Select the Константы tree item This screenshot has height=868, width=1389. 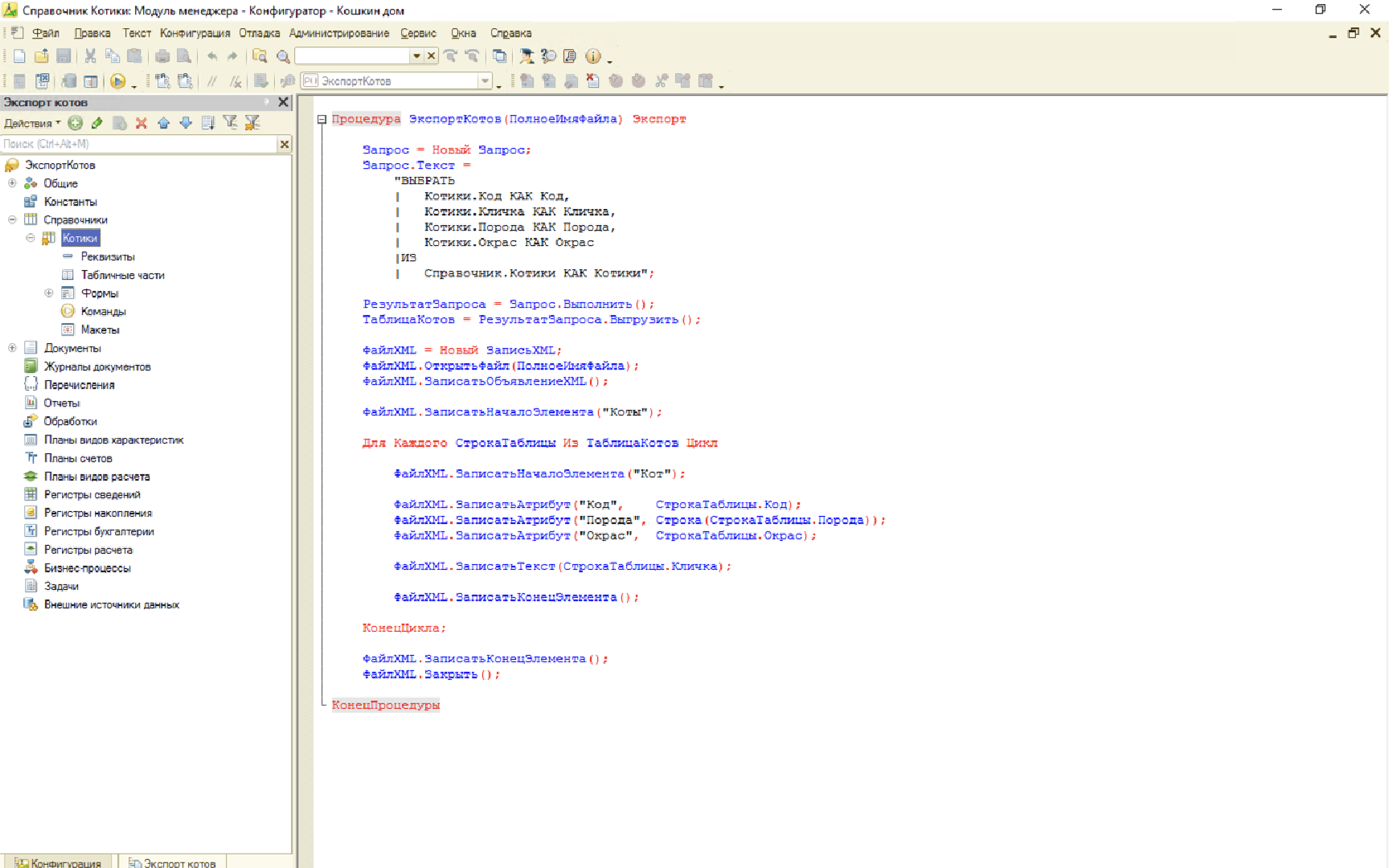(71, 202)
